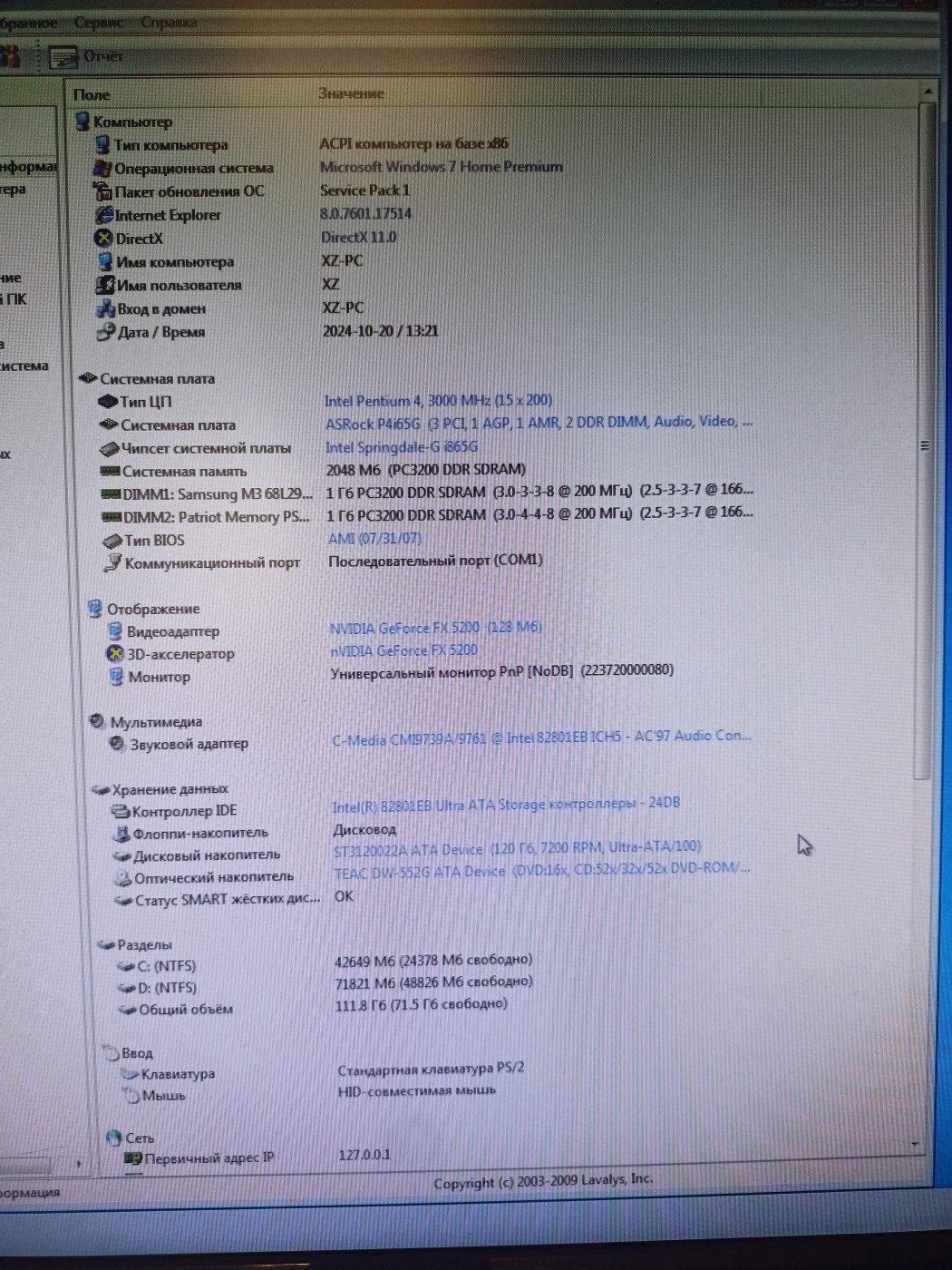Select the 'DirectX 11.0' value

point(359,238)
